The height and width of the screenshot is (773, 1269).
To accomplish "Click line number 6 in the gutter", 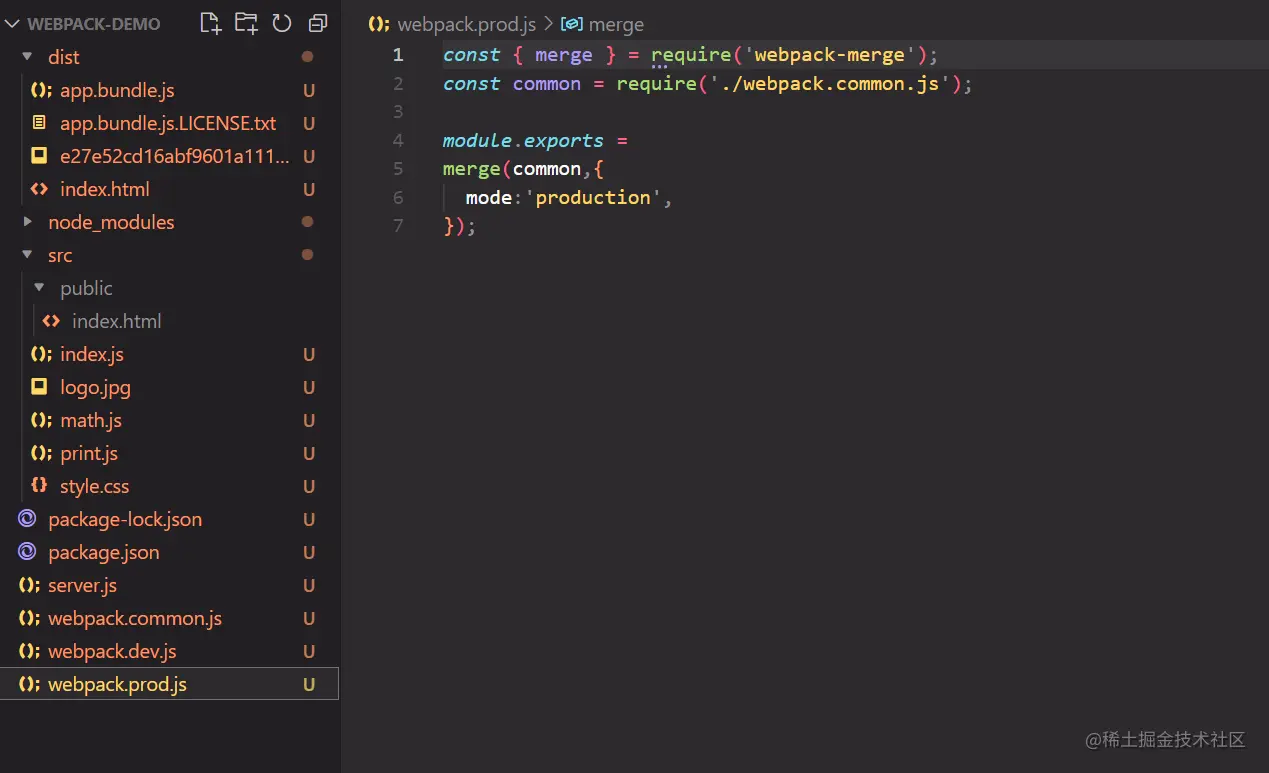I will [x=398, y=197].
